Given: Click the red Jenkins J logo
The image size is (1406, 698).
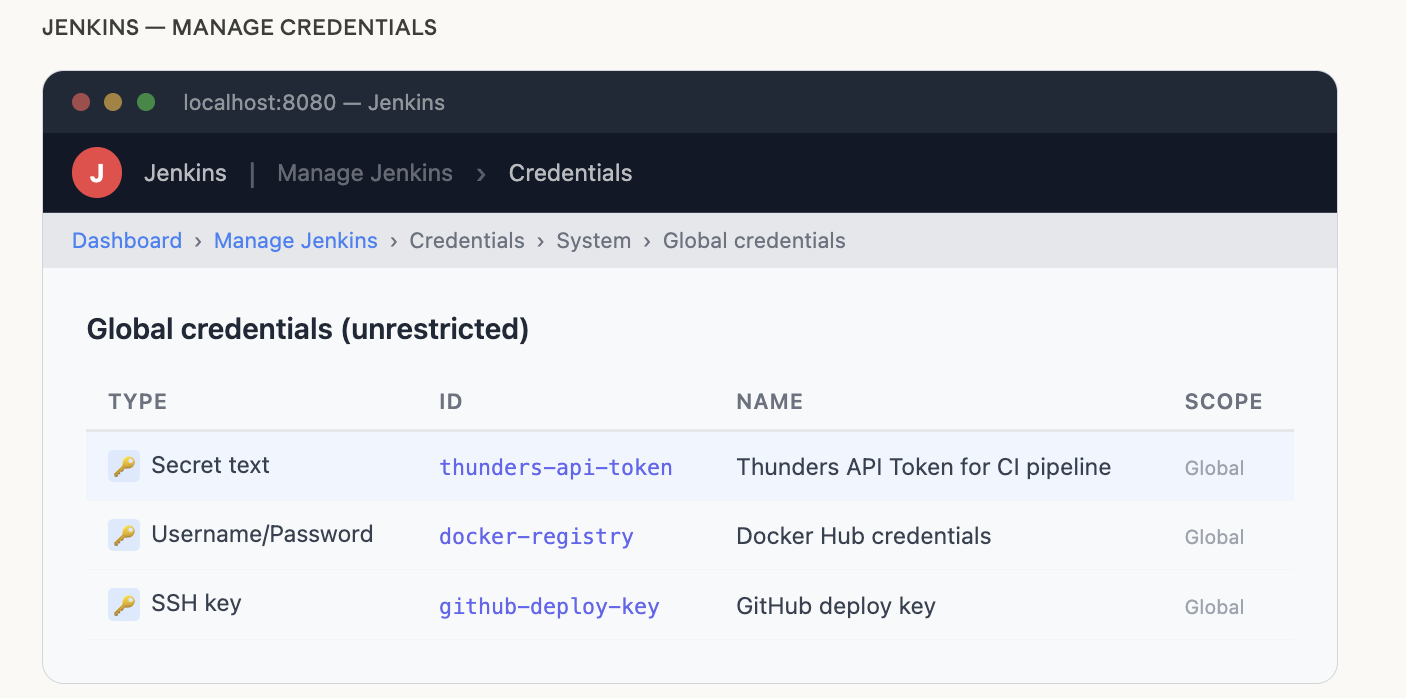Looking at the screenshot, I should click(x=97, y=173).
